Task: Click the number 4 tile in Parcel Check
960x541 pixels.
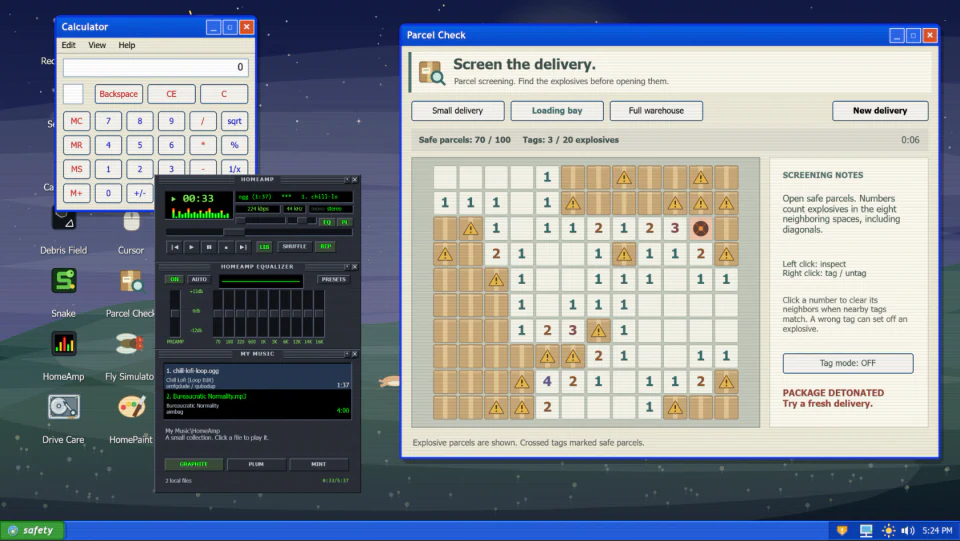Action: point(547,381)
